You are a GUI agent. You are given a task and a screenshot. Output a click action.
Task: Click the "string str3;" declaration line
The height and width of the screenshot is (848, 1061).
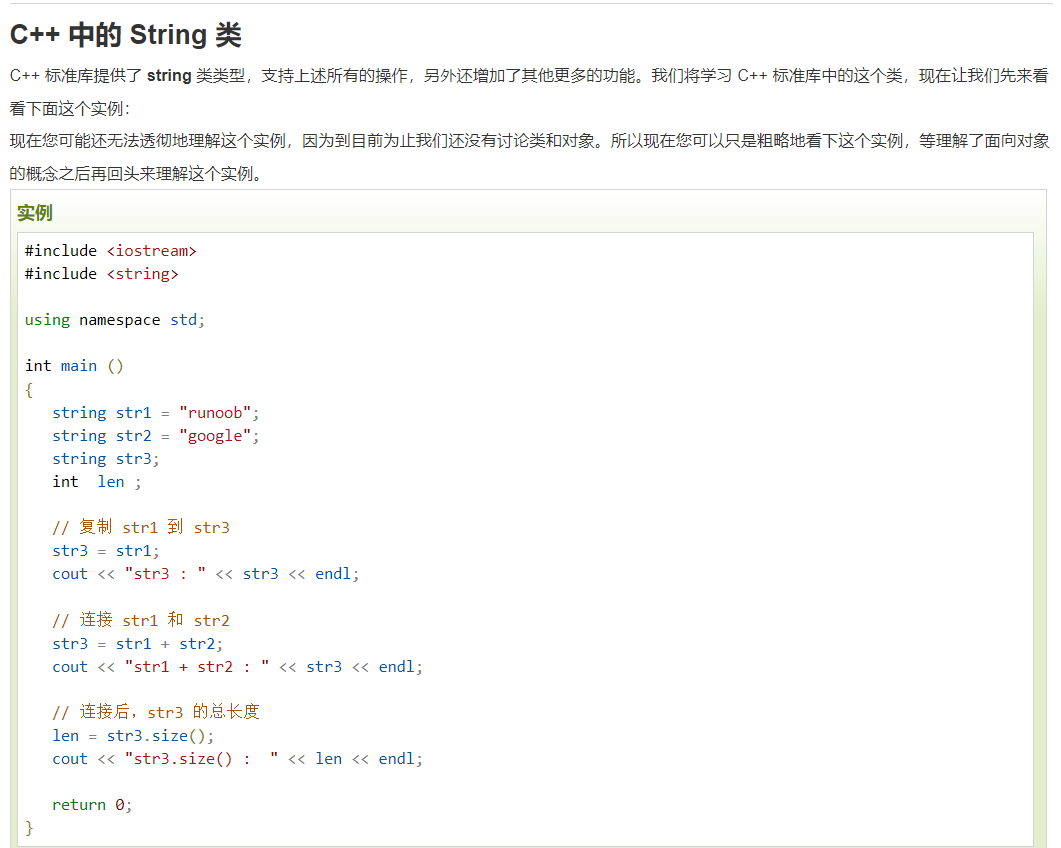[106, 459]
